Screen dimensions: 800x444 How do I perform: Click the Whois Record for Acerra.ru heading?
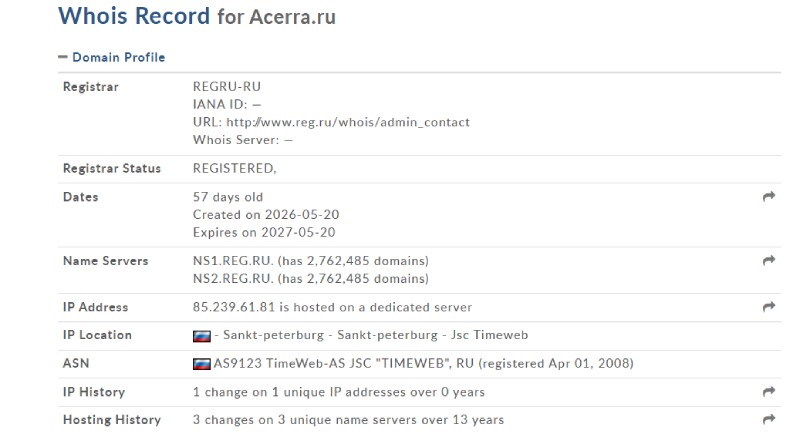[x=197, y=16]
